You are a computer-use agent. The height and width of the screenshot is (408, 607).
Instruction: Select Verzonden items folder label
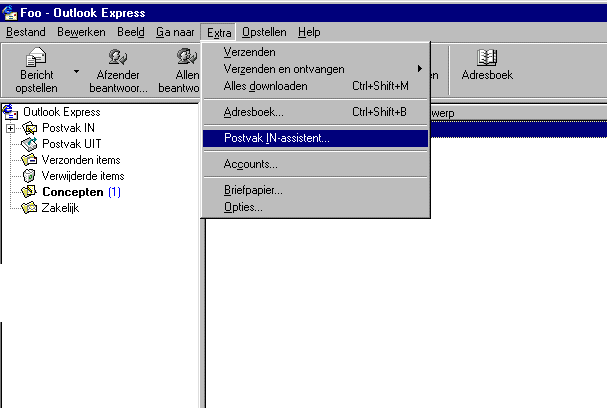click(81, 159)
